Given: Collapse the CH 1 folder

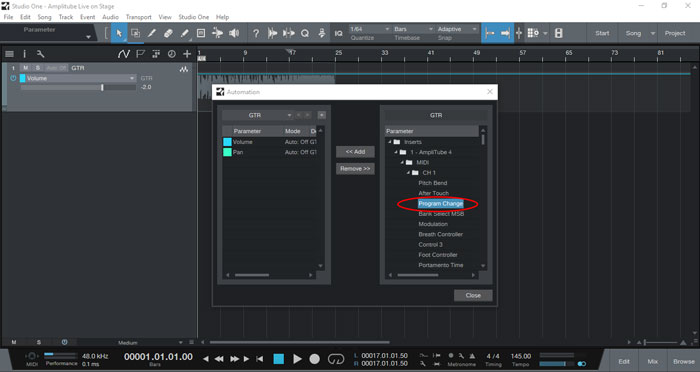Looking at the screenshot, I should [x=408, y=173].
